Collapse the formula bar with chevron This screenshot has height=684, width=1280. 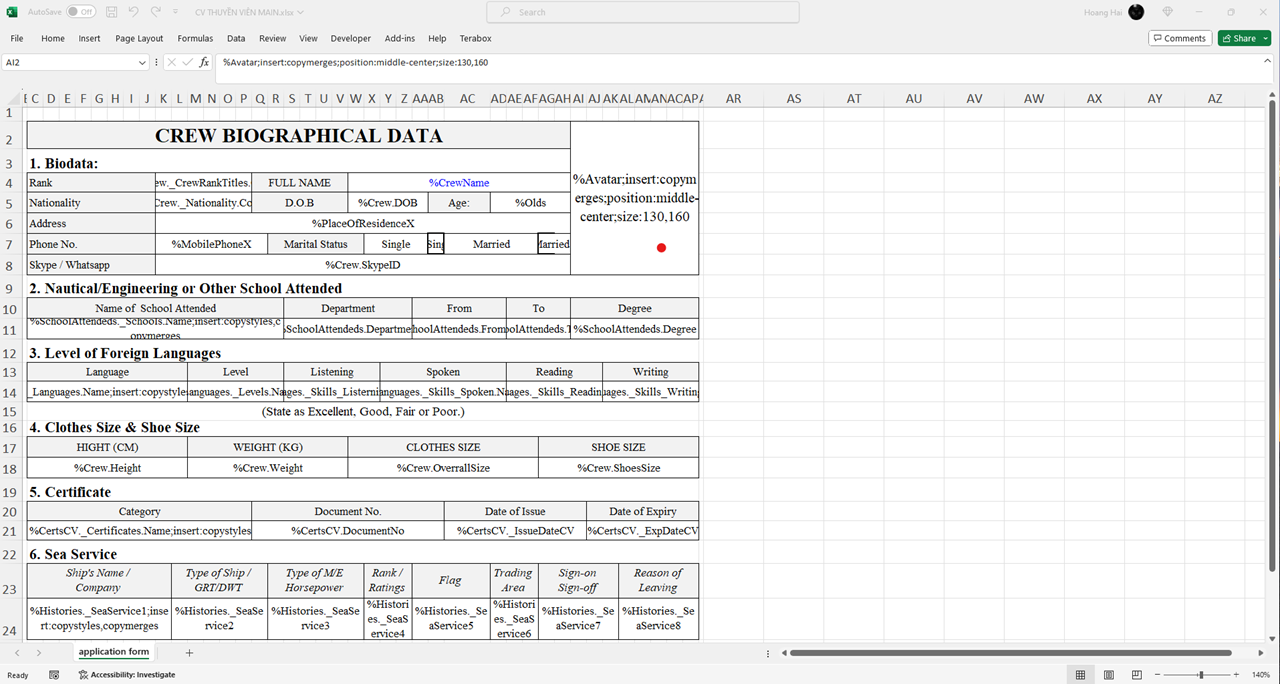pos(1265,63)
